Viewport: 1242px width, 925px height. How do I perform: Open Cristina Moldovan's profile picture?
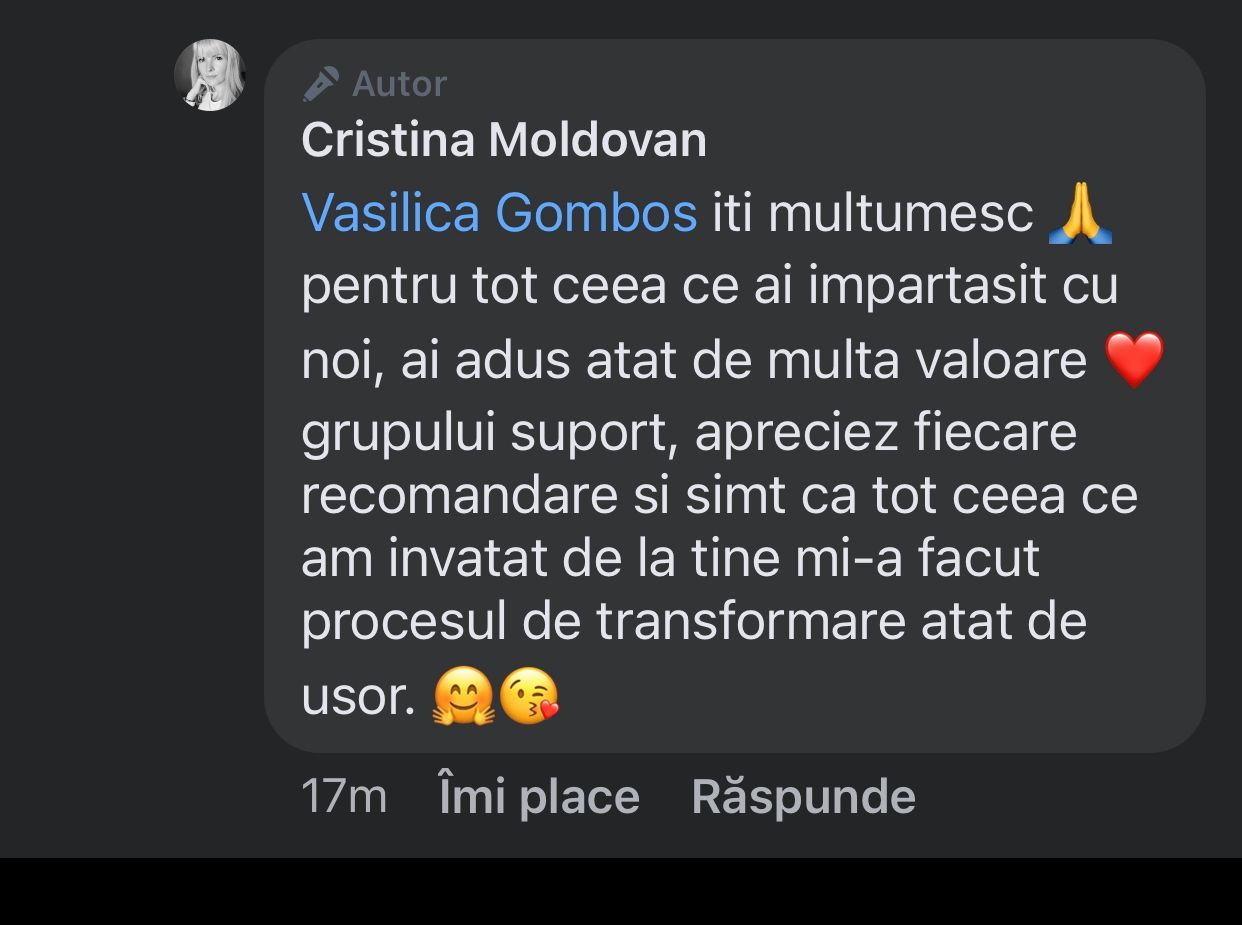pos(210,75)
